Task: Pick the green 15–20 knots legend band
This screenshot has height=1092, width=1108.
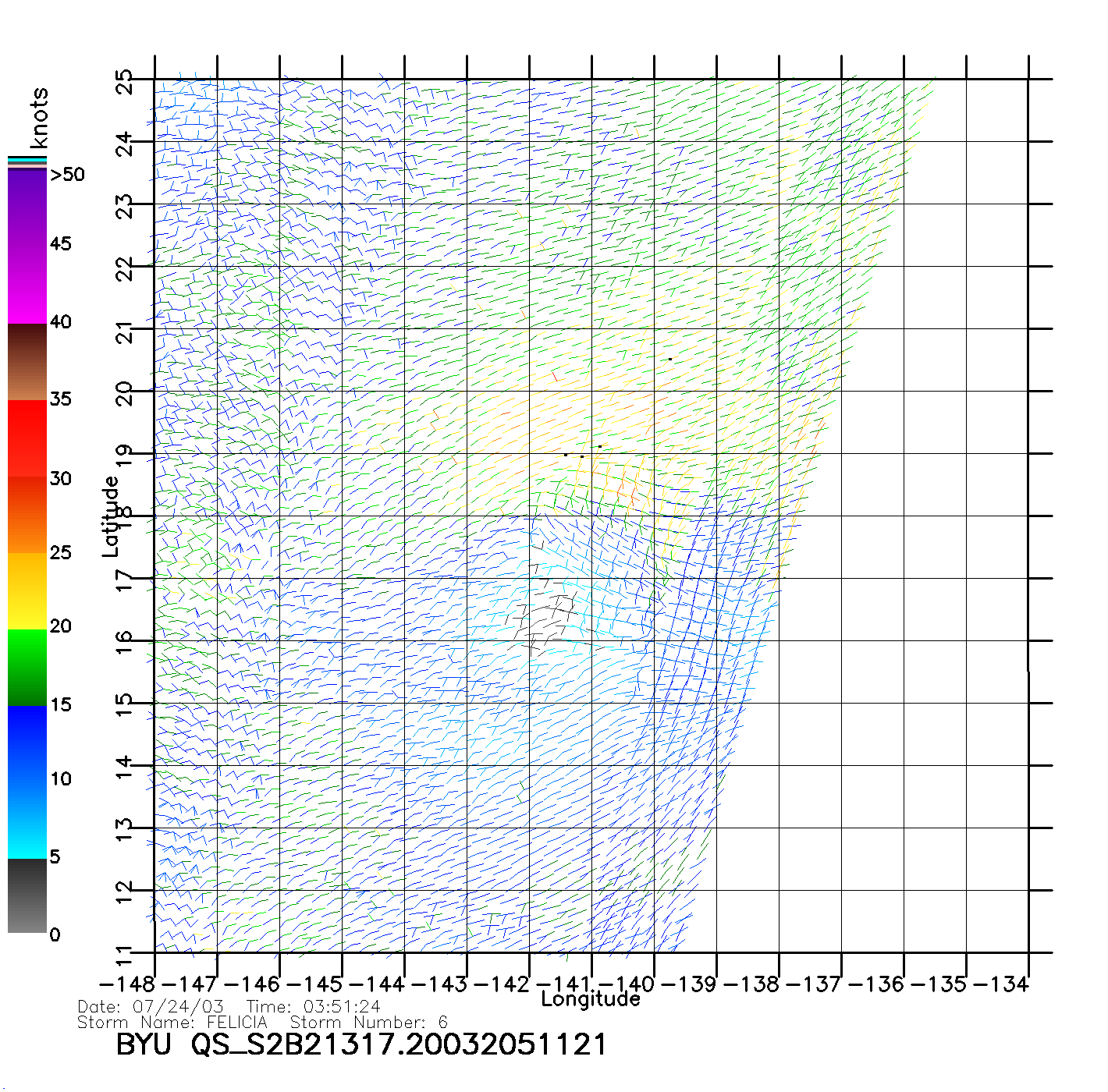Action: pyautogui.click(x=27, y=667)
